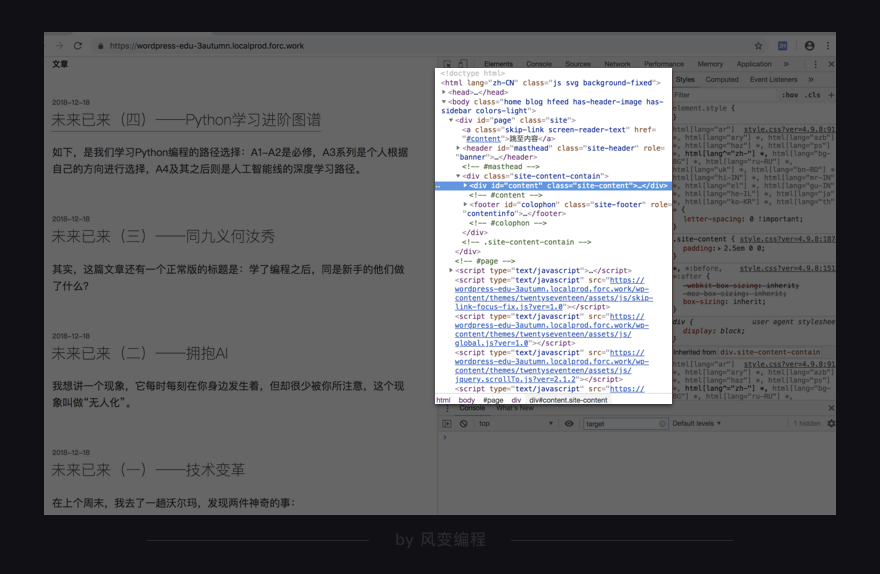880x574 pixels.
Task: Open the Chrome profile avatar icon
Action: pos(809,46)
